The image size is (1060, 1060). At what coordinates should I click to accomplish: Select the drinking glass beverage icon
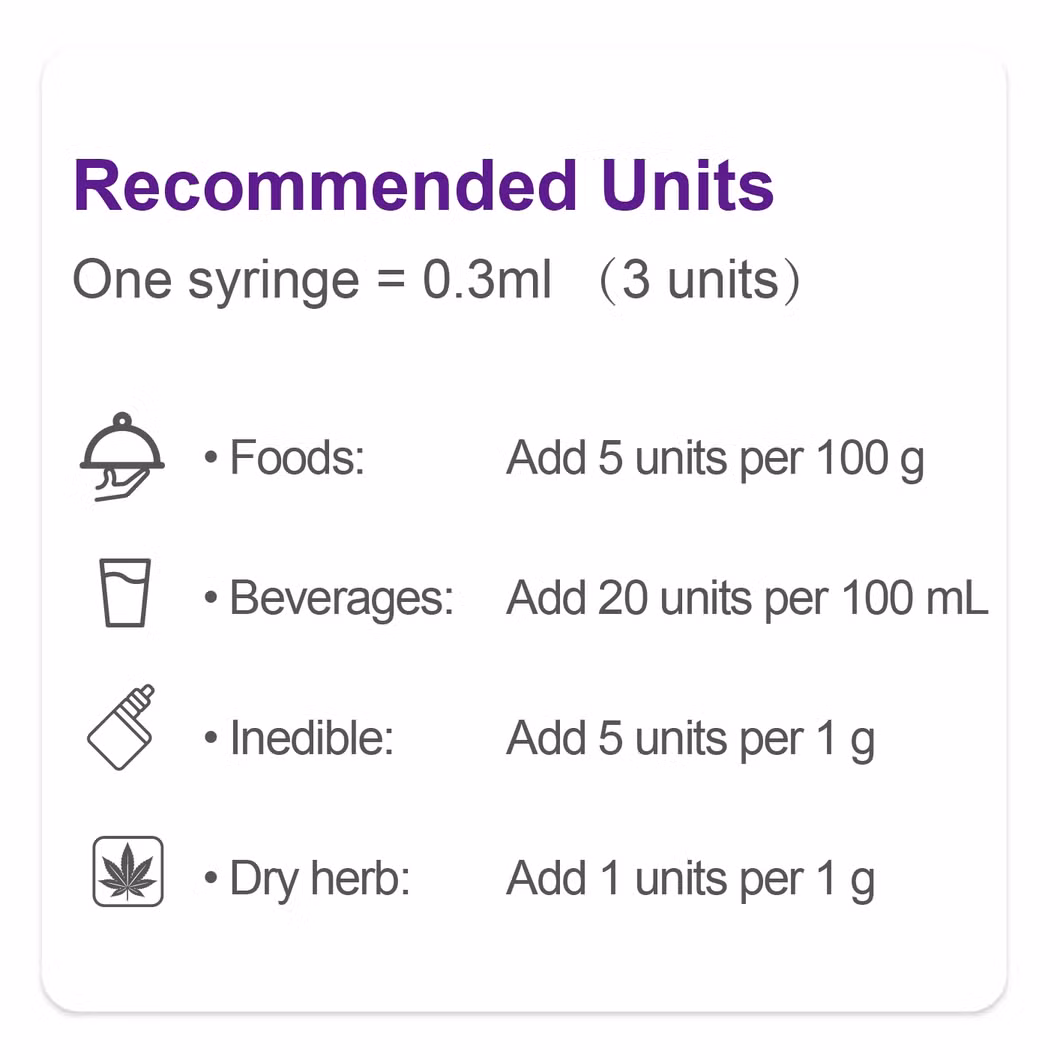coord(125,592)
